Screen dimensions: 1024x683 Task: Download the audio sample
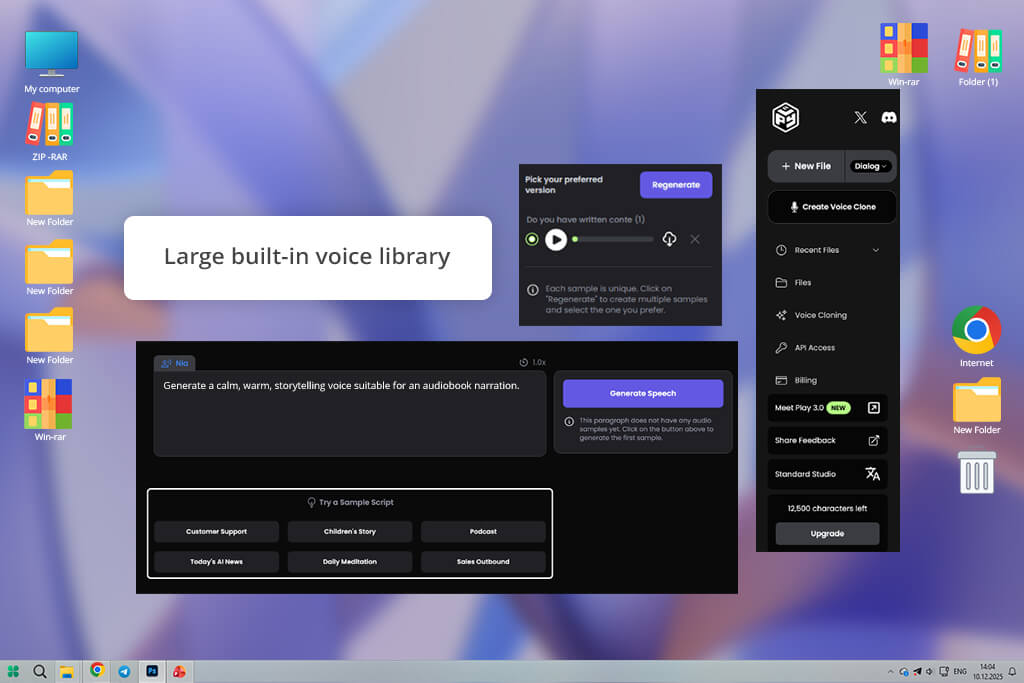pos(669,239)
